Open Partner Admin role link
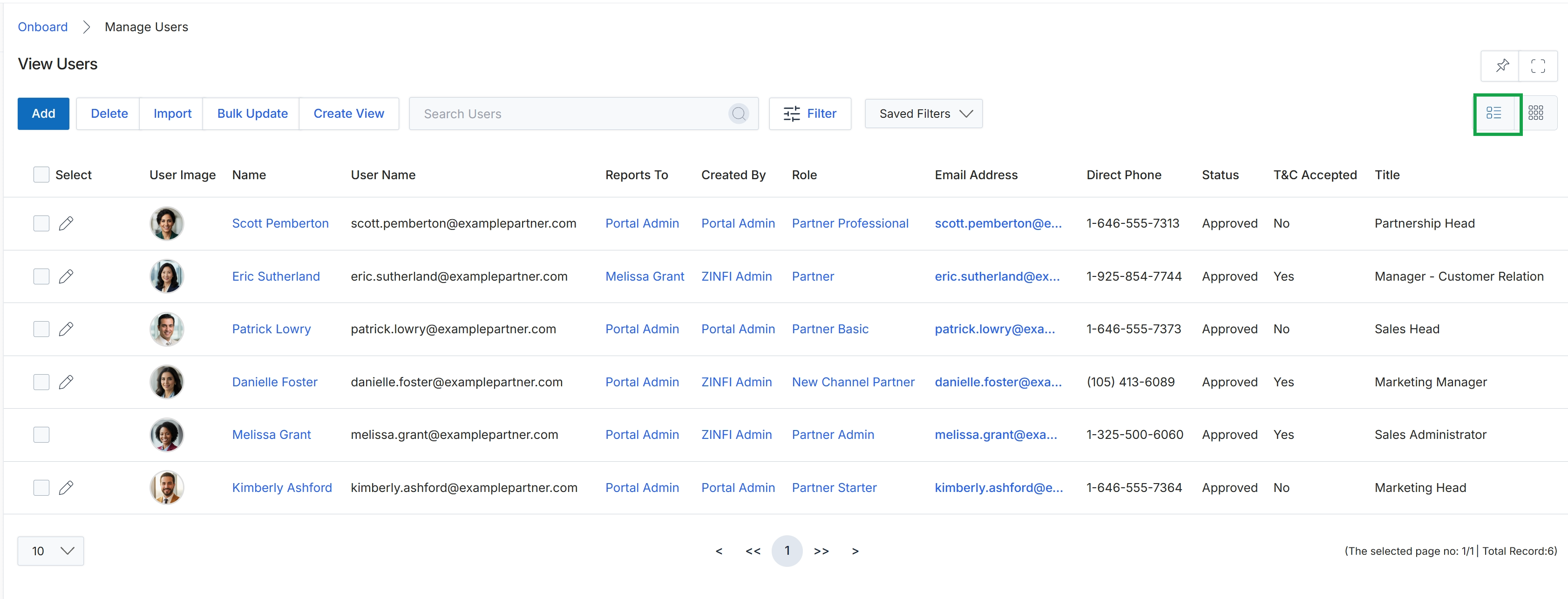The image size is (1568, 599). [x=833, y=435]
